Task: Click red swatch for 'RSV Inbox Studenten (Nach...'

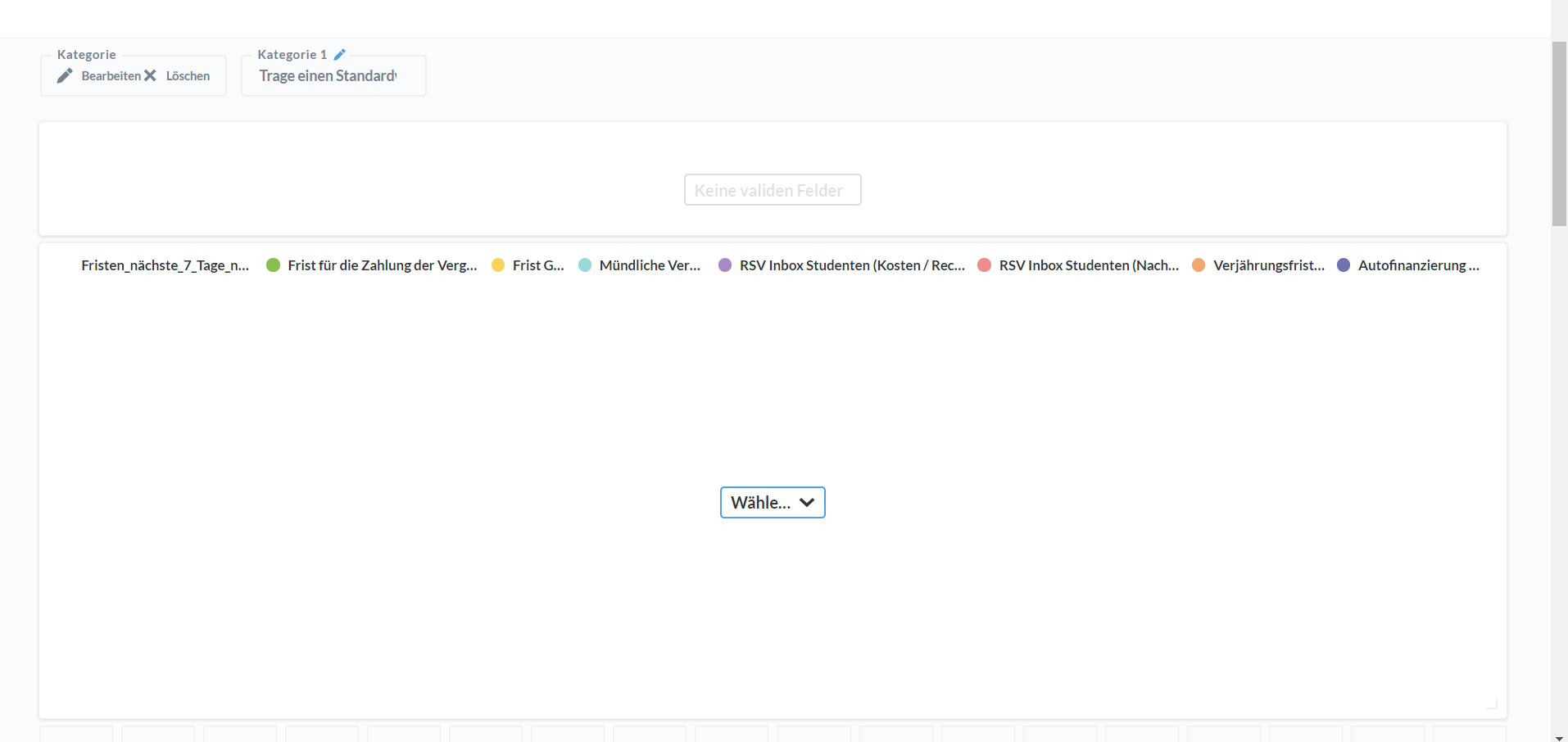Action: (x=985, y=265)
